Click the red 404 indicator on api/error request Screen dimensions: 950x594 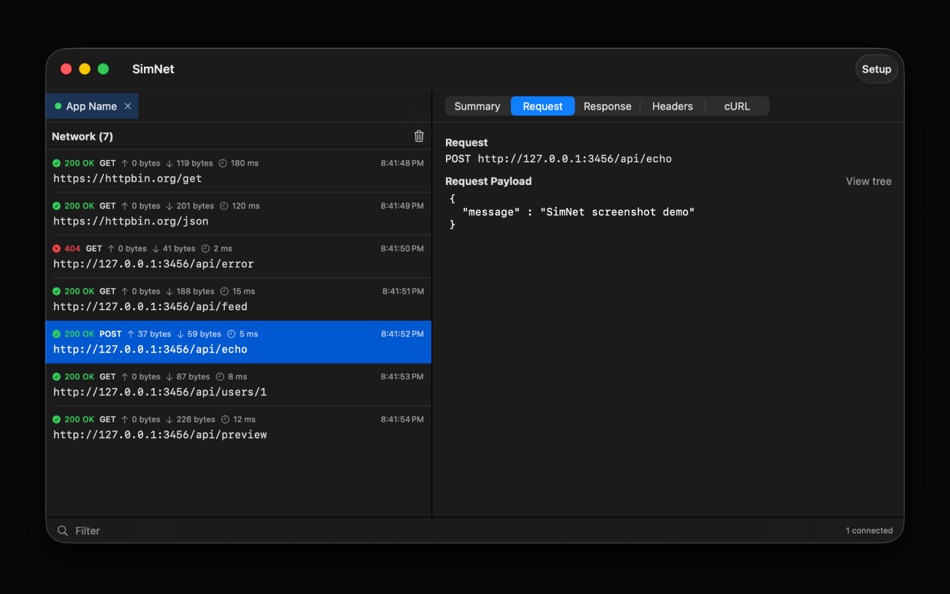point(56,248)
